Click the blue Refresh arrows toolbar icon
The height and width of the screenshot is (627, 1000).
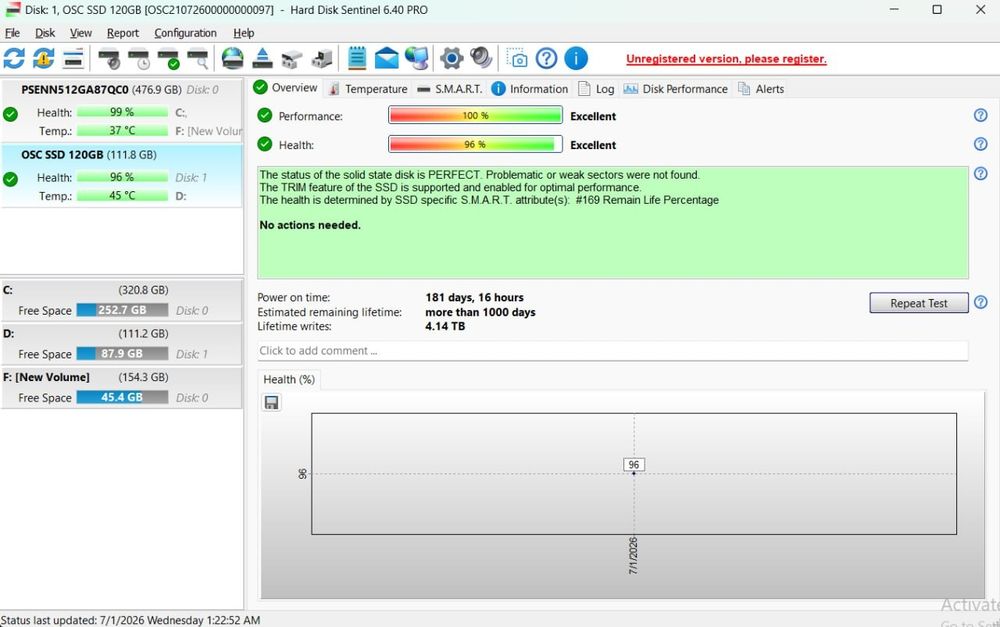coord(14,59)
